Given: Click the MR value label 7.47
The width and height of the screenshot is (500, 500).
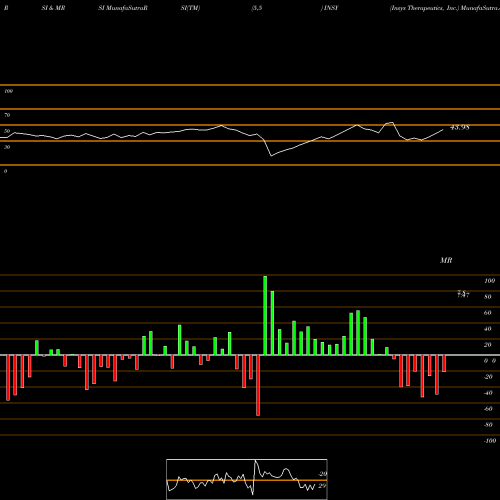Looking at the screenshot, I should click(463, 294).
